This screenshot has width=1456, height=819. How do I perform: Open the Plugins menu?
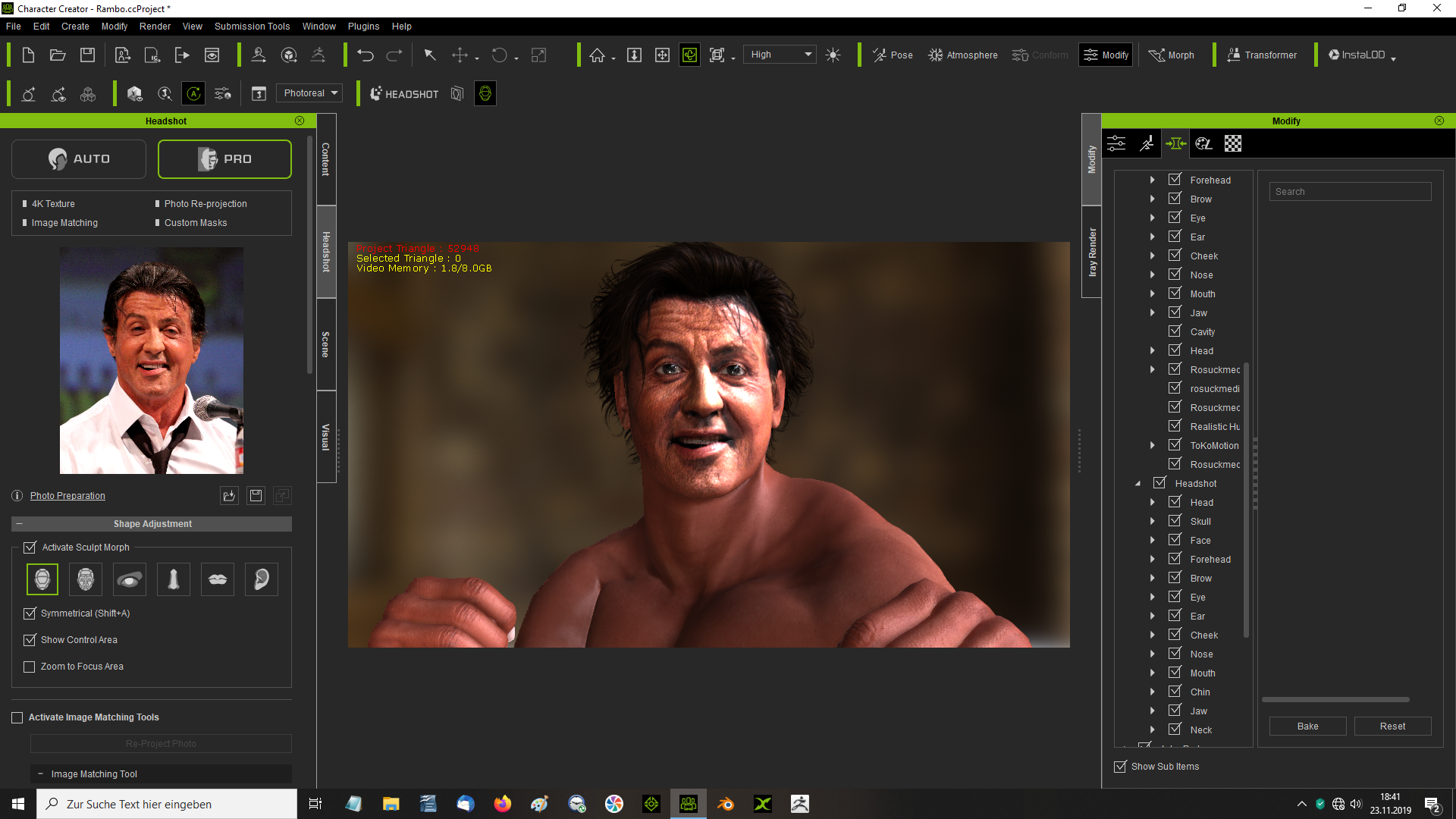(x=363, y=26)
